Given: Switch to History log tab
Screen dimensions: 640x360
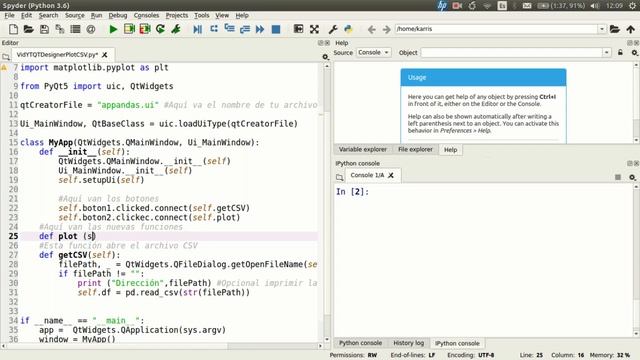Looking at the screenshot, I should click(x=409, y=343).
